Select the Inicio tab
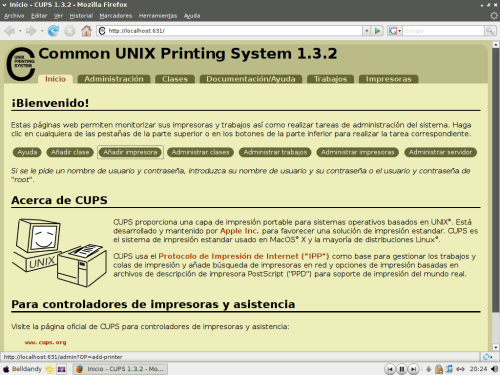The image size is (500, 375). tap(55, 79)
